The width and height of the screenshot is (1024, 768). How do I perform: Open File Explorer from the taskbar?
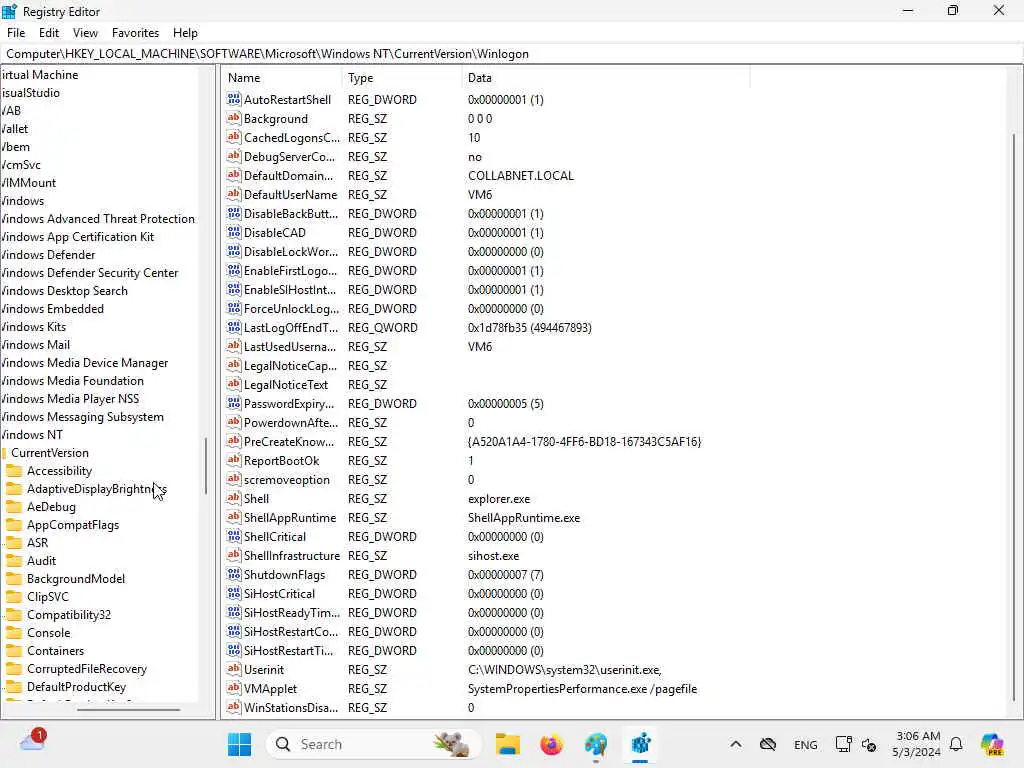(507, 744)
